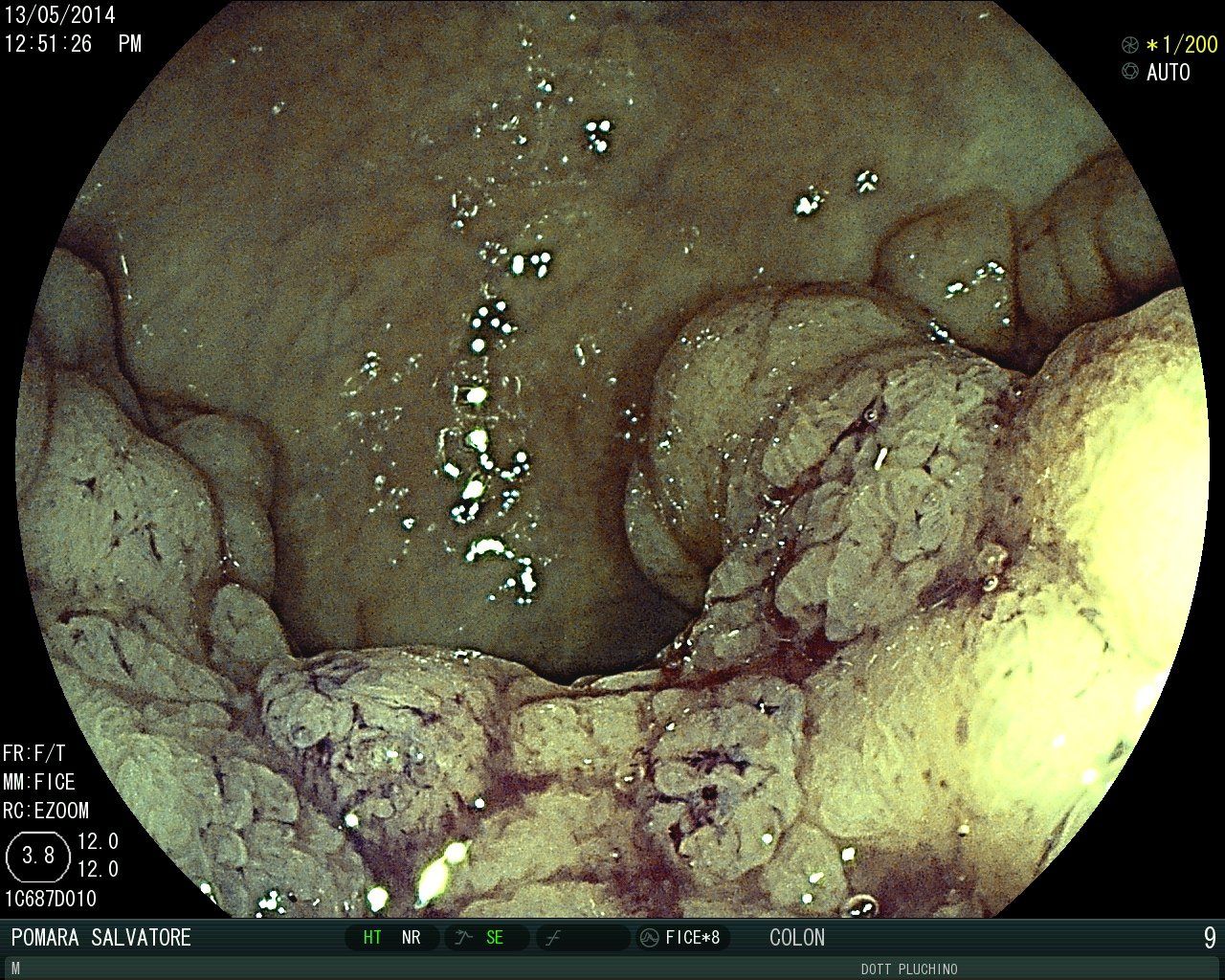Viewport: 1225px width, 980px height.
Task: Click the RC:EZOOM setting line
Action: [46, 811]
